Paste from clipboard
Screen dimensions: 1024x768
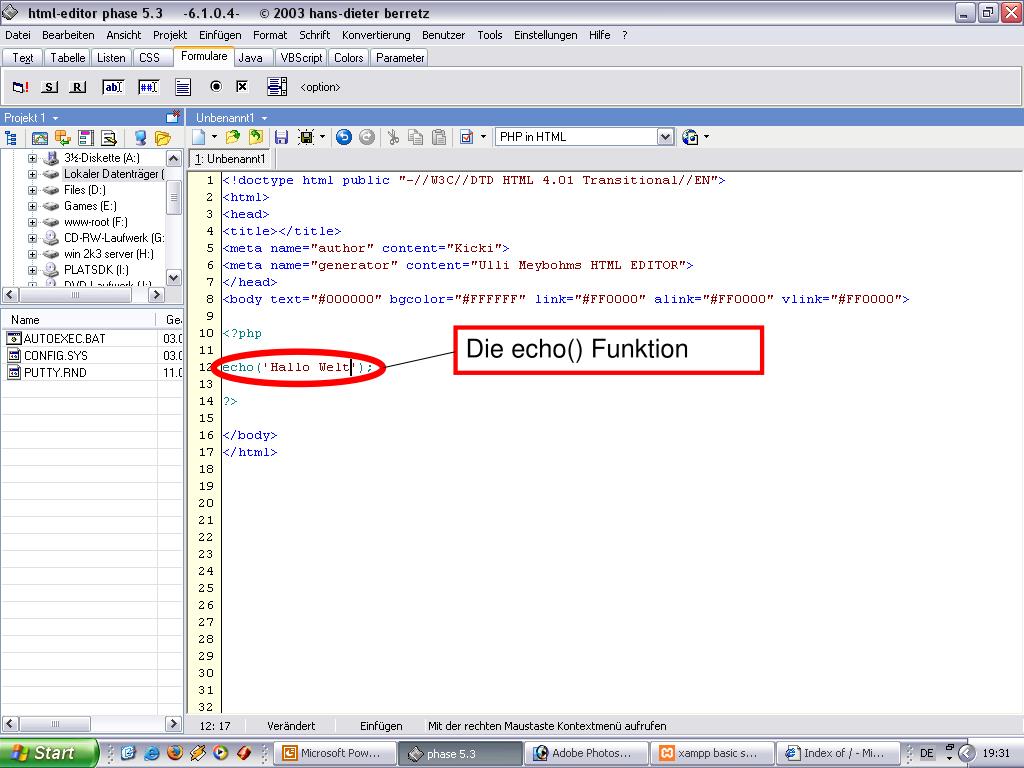[440, 136]
